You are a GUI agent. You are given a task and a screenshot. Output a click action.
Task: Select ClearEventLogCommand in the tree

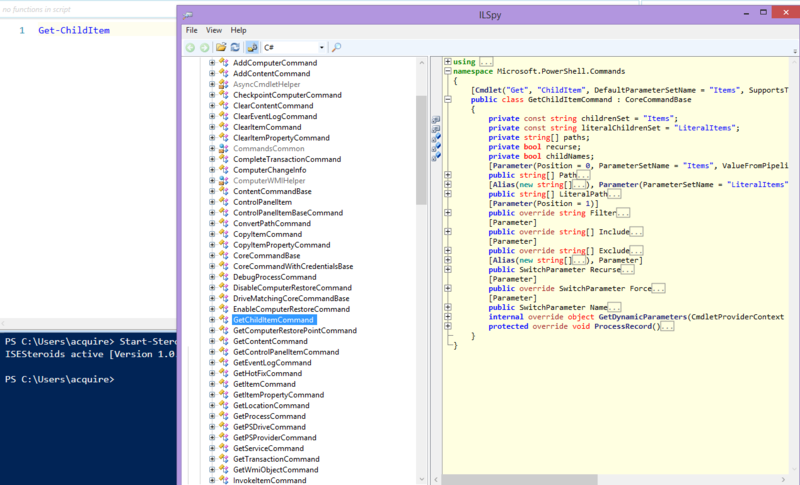point(275,116)
